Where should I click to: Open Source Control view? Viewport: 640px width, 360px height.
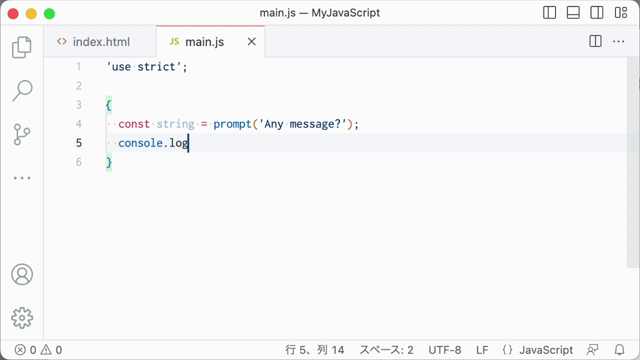click(22, 134)
